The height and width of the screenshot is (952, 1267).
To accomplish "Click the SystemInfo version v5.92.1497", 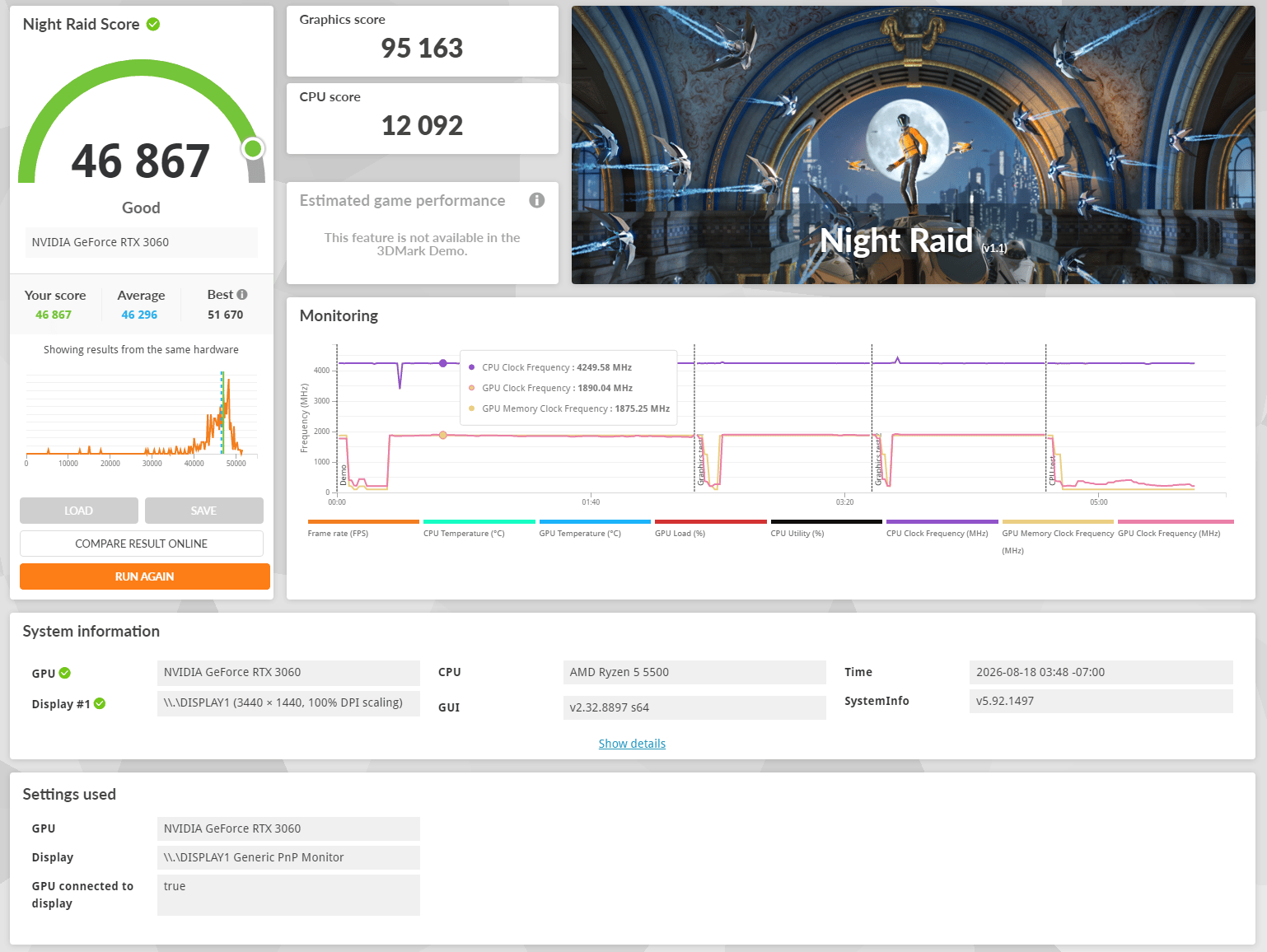I will coord(1101,701).
